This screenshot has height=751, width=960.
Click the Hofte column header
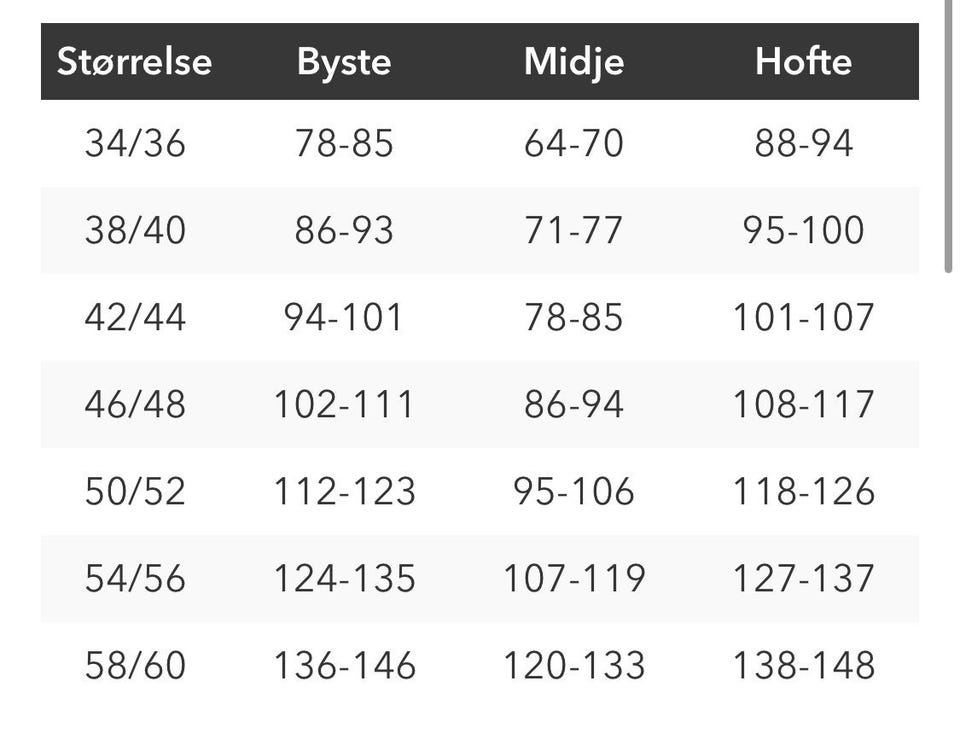(803, 62)
